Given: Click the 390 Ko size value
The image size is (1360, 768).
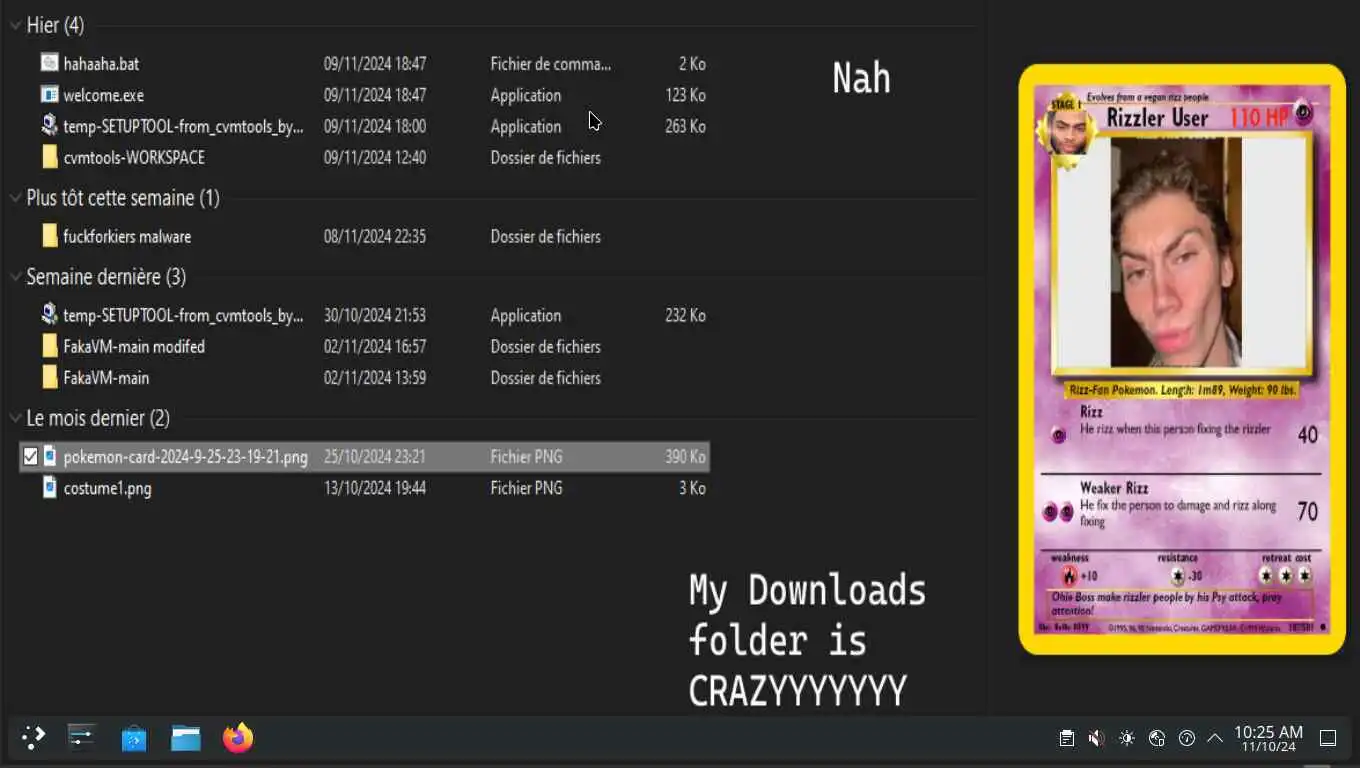Looking at the screenshot, I should pos(685,457).
